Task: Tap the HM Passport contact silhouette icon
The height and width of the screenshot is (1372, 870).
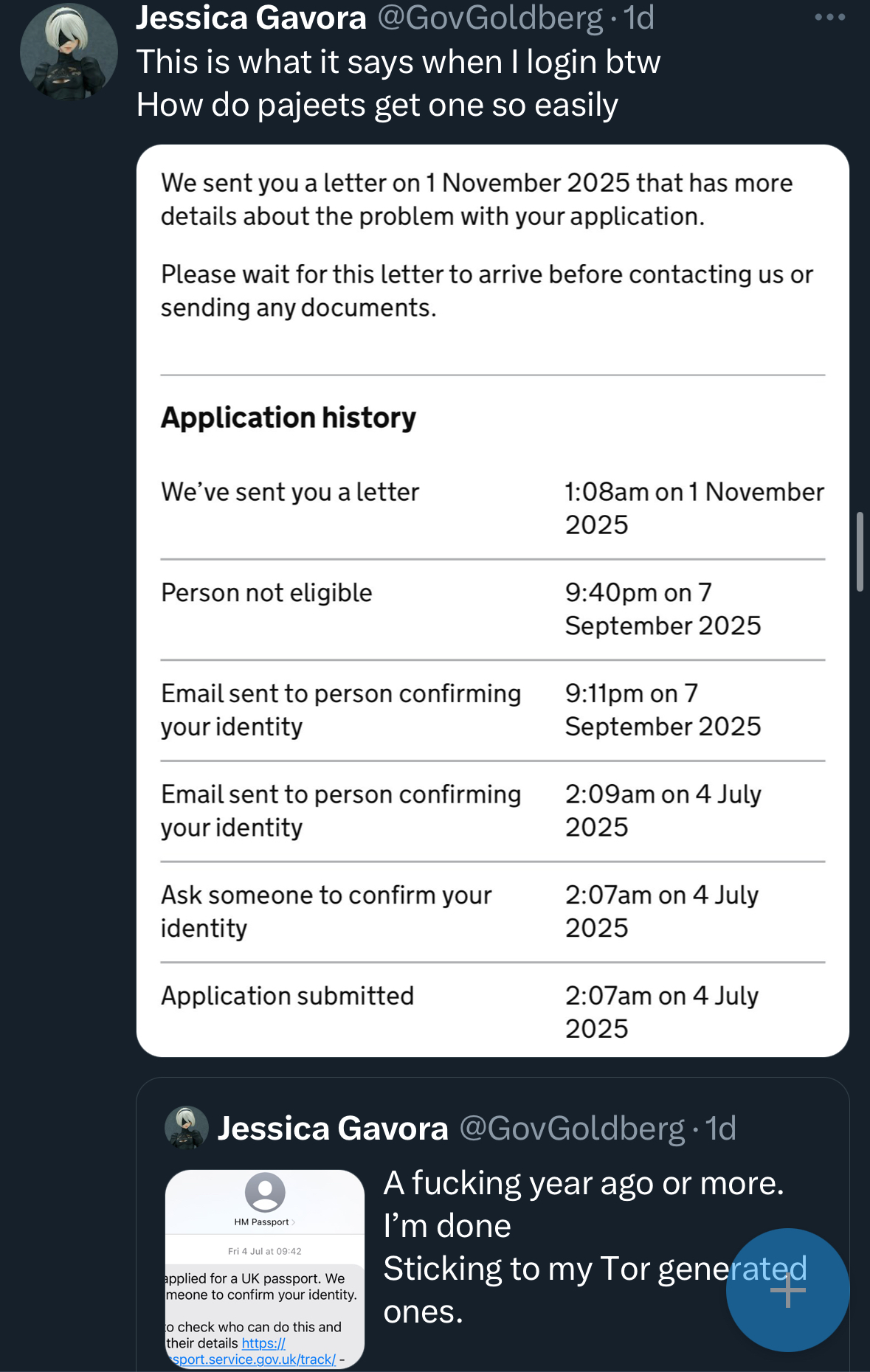Action: (x=265, y=1191)
